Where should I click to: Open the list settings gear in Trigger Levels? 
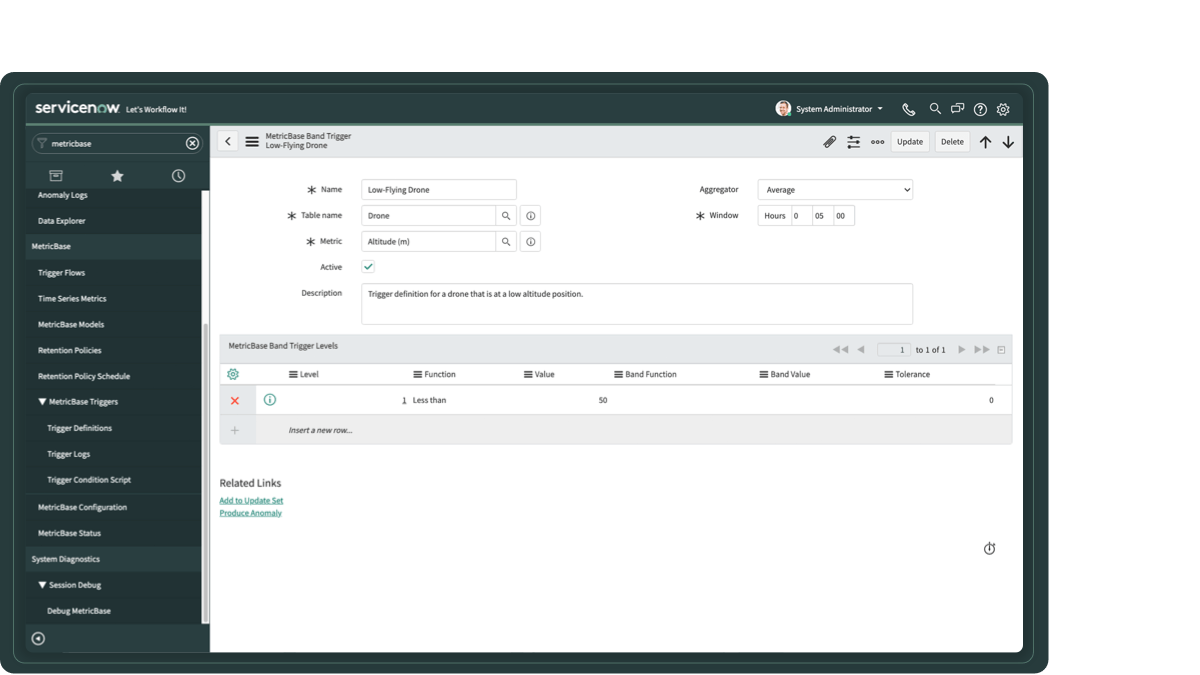click(233, 374)
